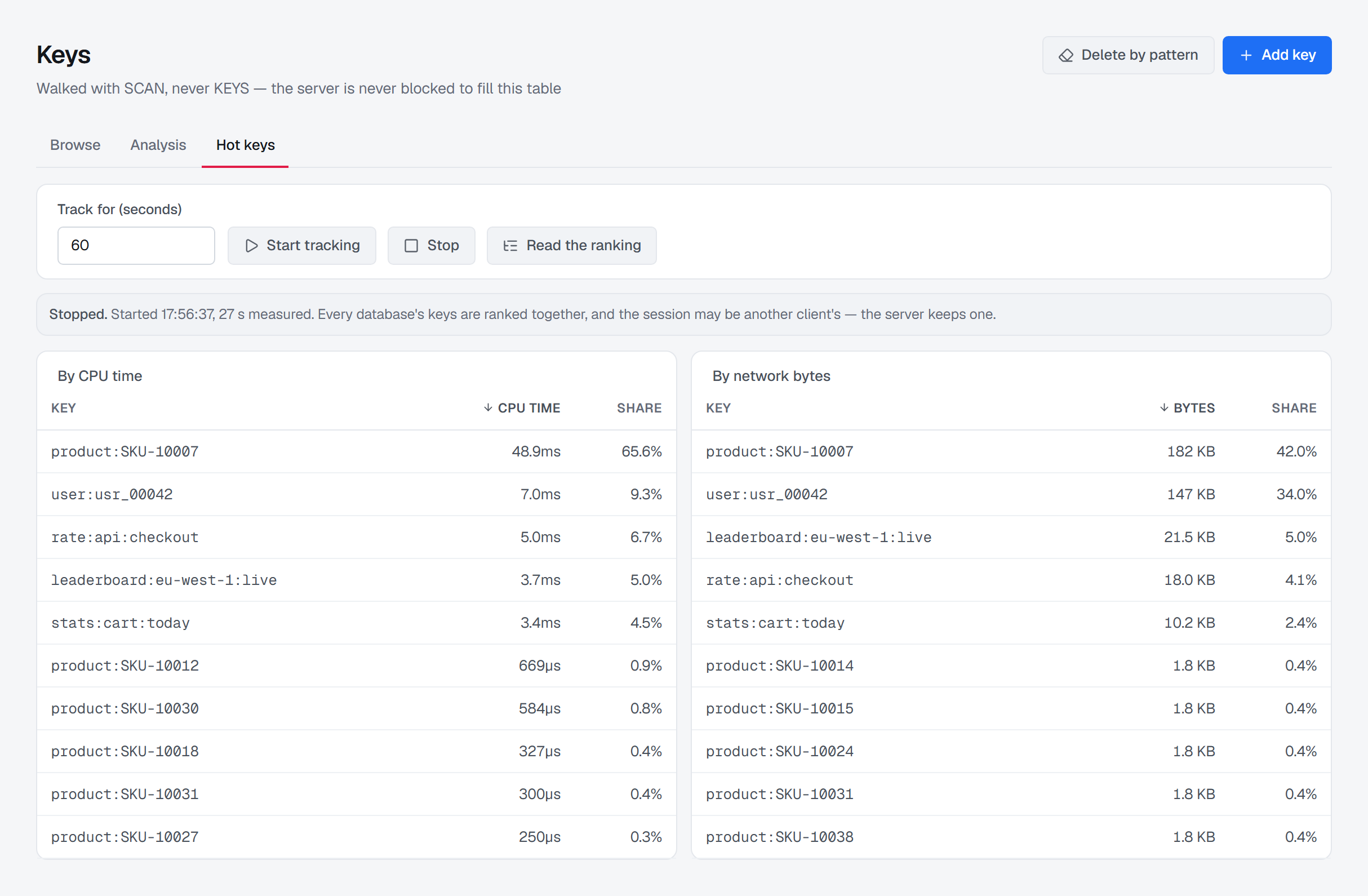Select user:usr_00042 in the network bytes table
Viewport: 1368px width, 896px height.
click(x=1011, y=494)
